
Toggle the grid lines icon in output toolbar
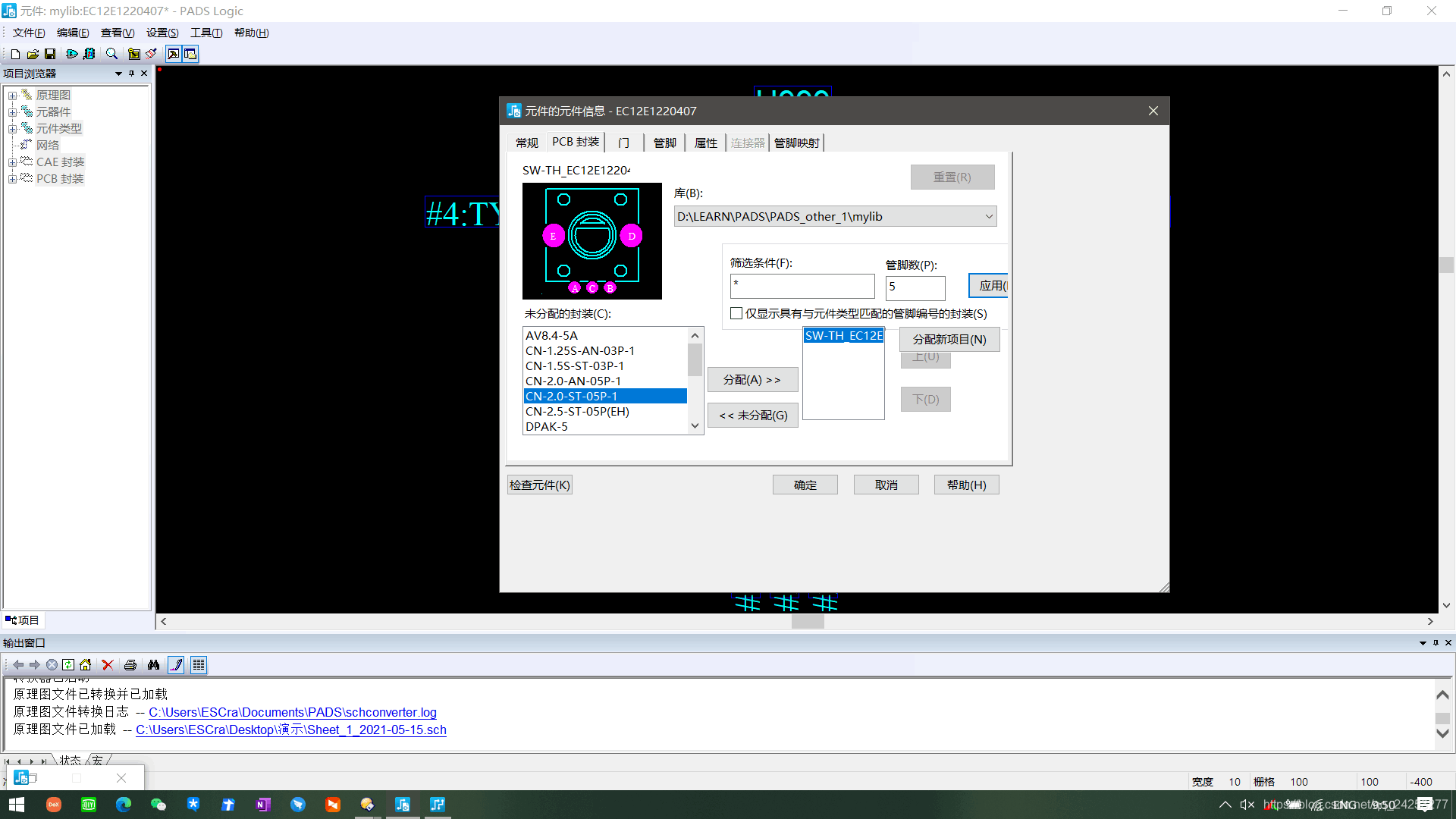point(199,665)
